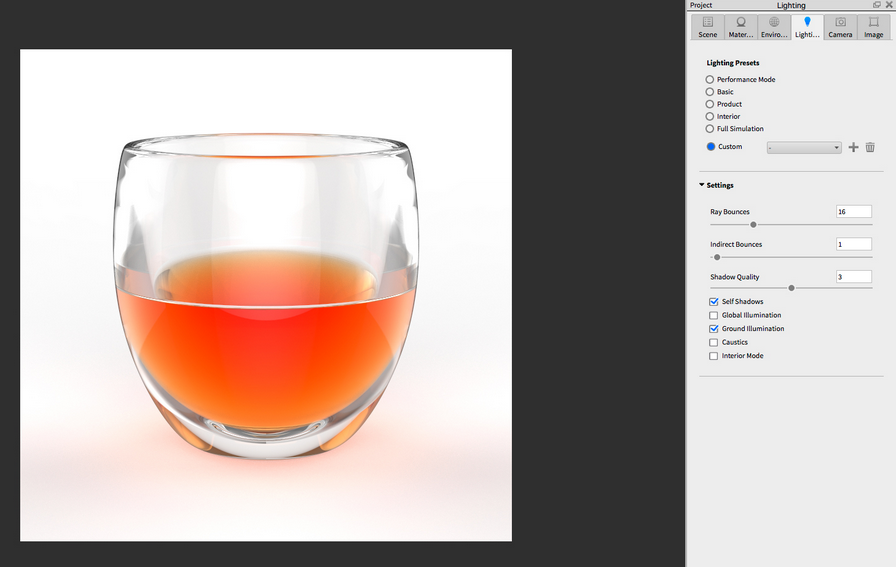Screen dimensions: 896x567
Task: Open the Environment tab
Action: pyautogui.click(x=774, y=26)
